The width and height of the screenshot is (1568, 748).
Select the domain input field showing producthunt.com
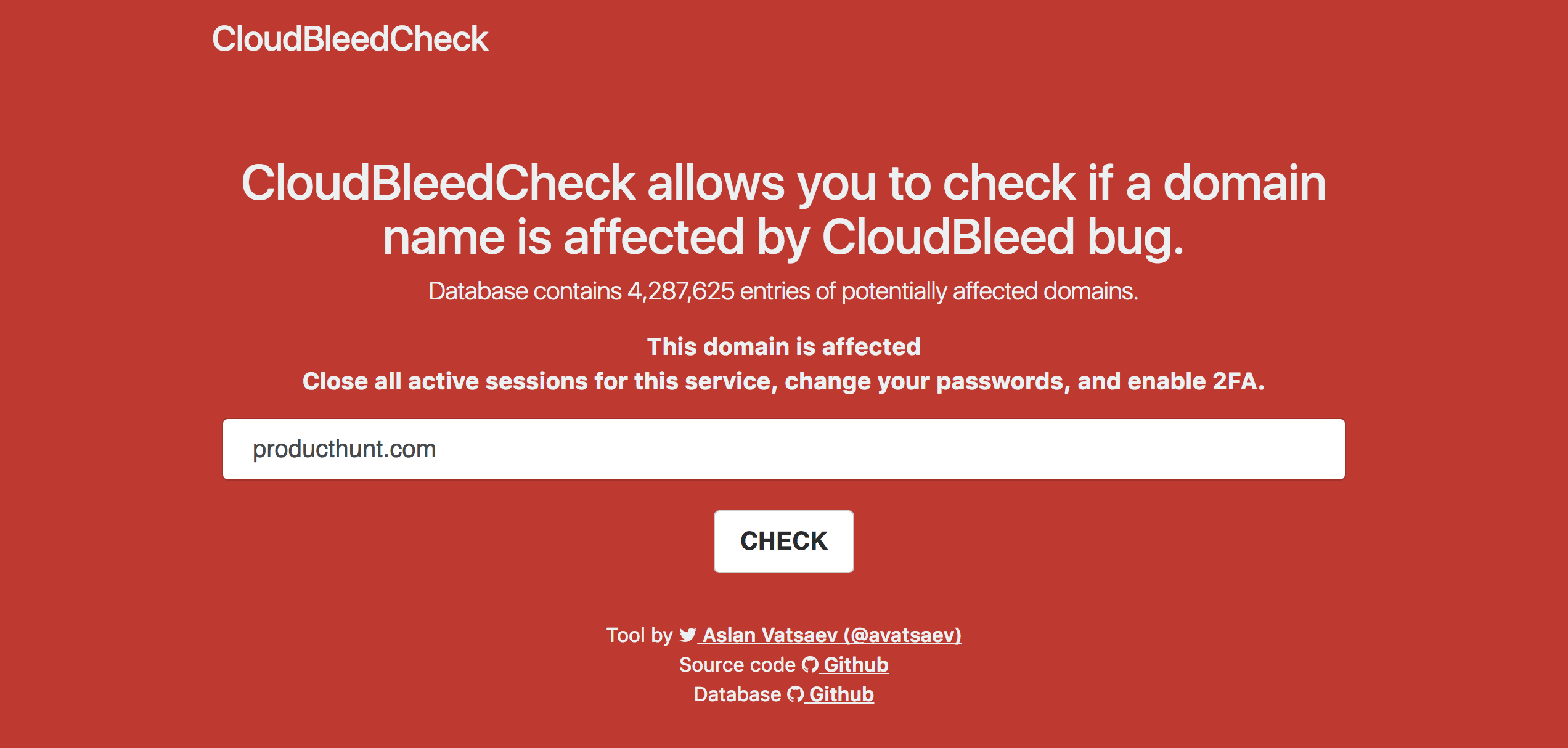(x=783, y=449)
